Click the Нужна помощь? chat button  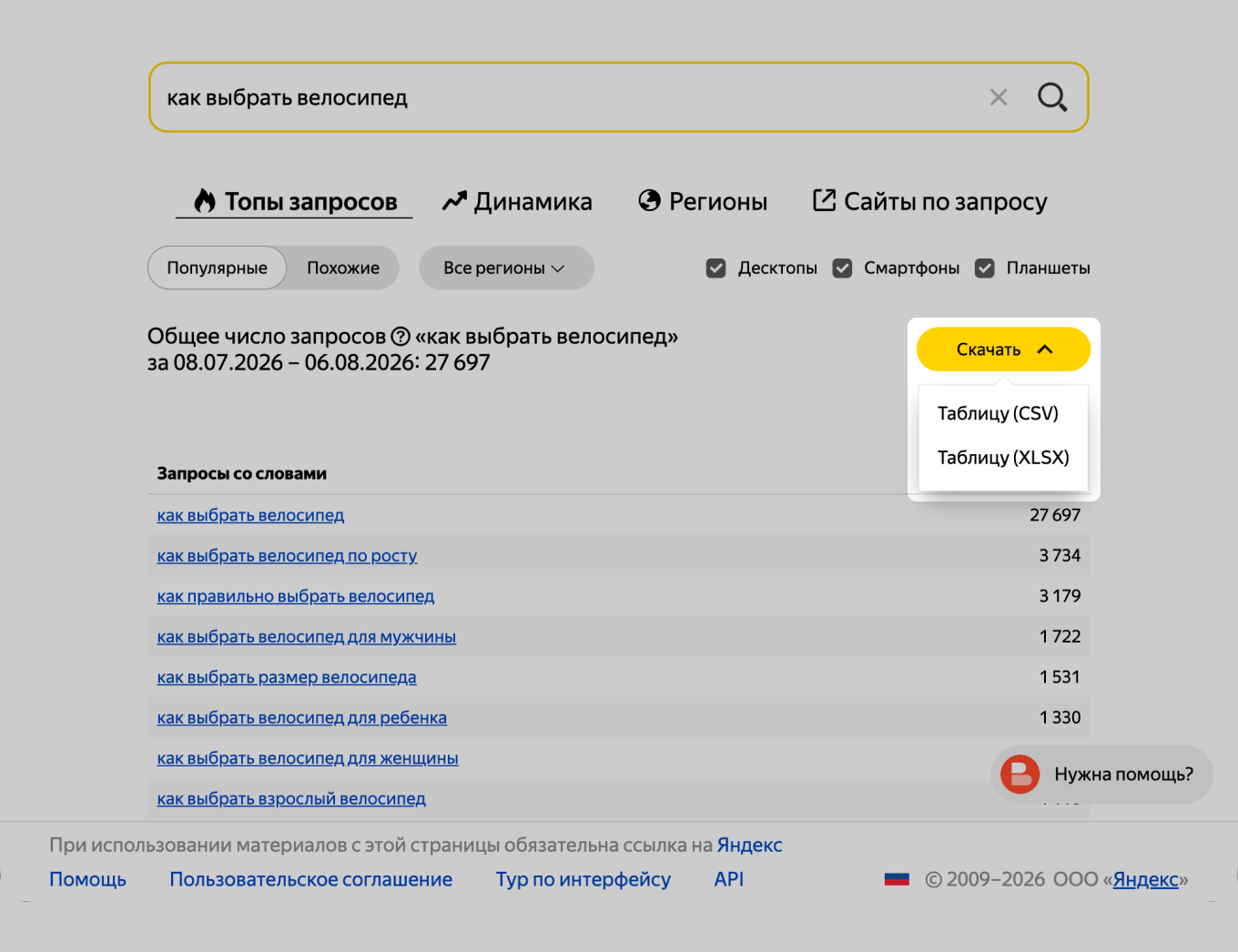click(1101, 775)
